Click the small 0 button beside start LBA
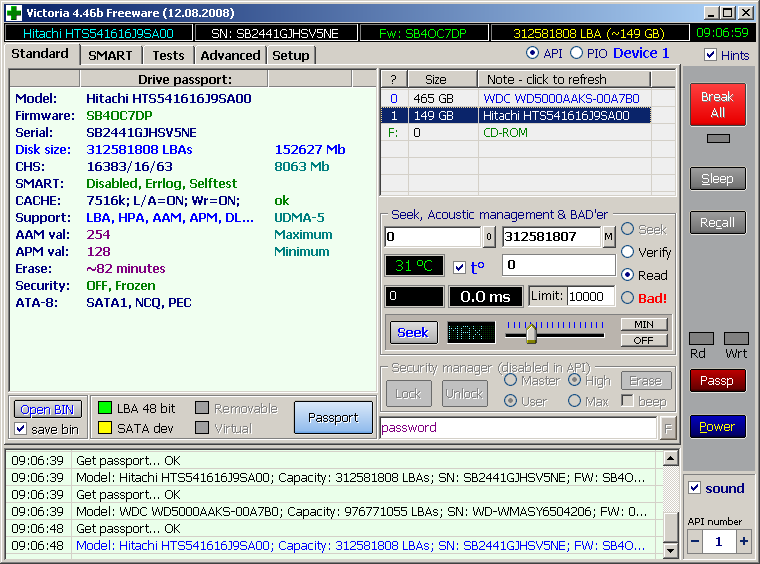 pyautogui.click(x=489, y=237)
